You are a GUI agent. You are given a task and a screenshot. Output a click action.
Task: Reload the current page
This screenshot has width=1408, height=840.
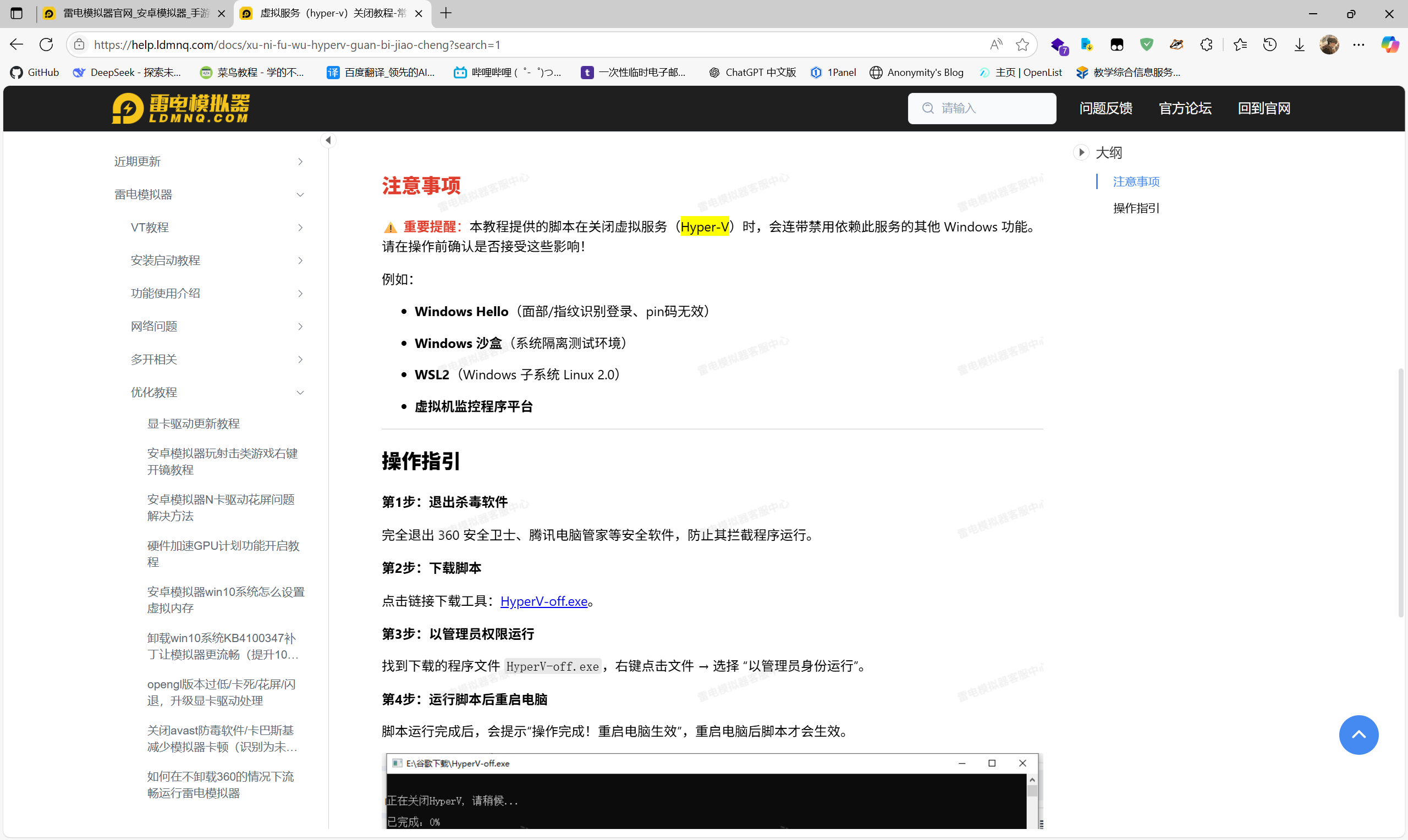coord(46,45)
